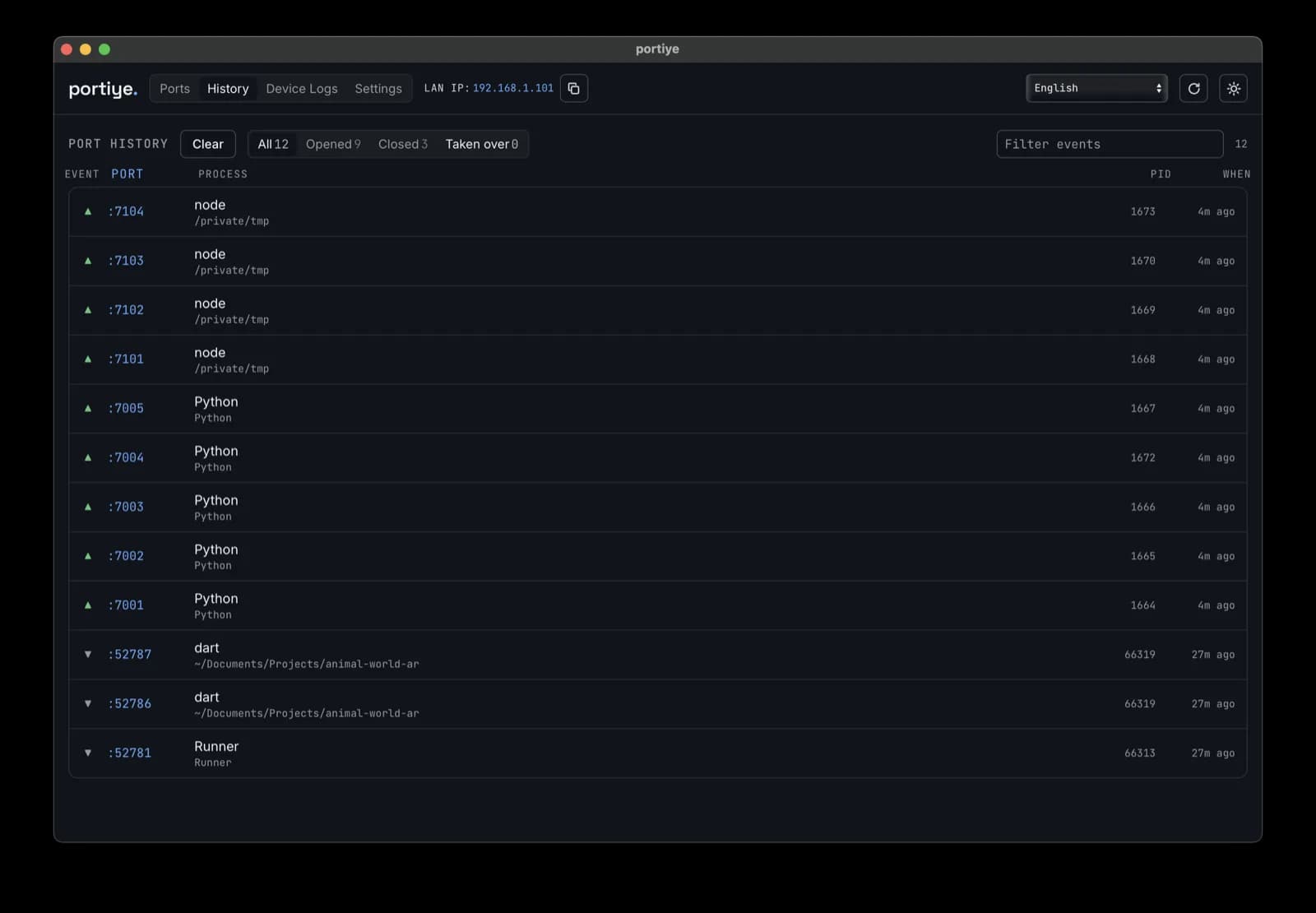The height and width of the screenshot is (913, 1316).
Task: Copy the LAN IP address
Action: coord(573,88)
